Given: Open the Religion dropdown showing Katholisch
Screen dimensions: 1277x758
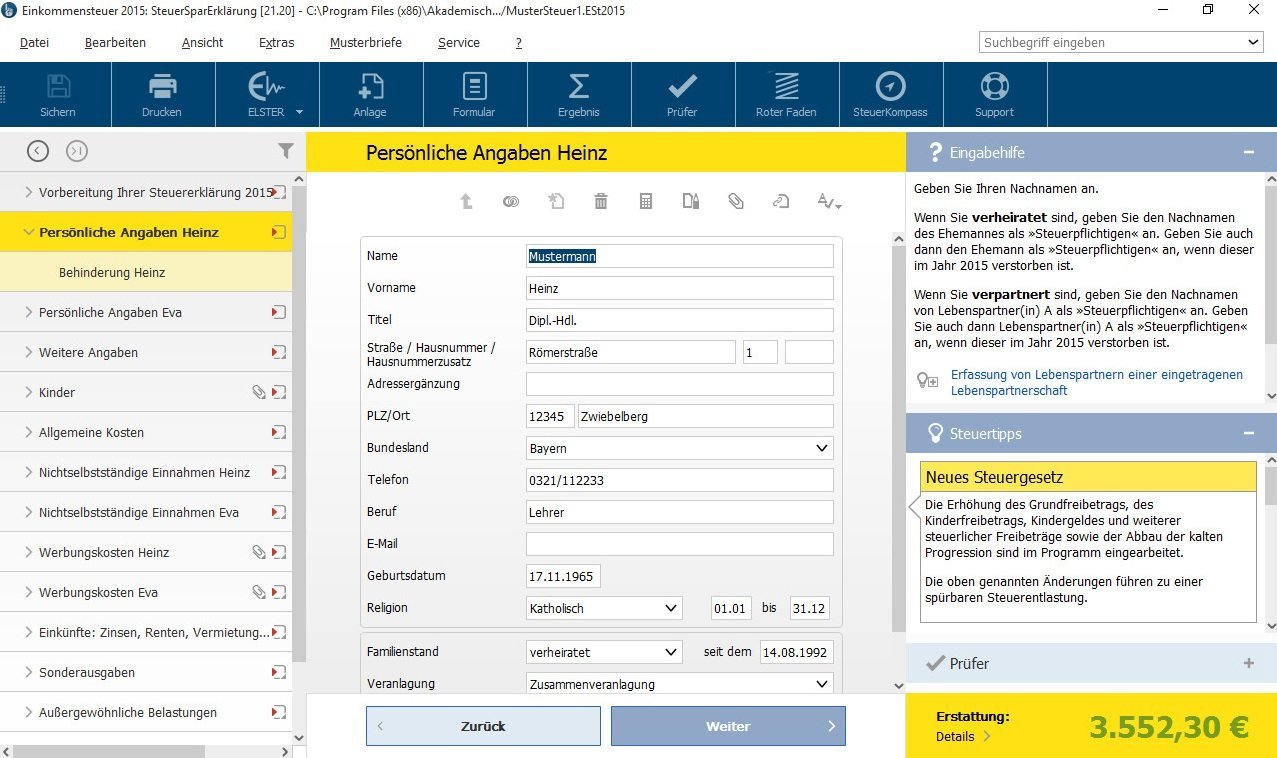Looking at the screenshot, I should click(x=604, y=608).
